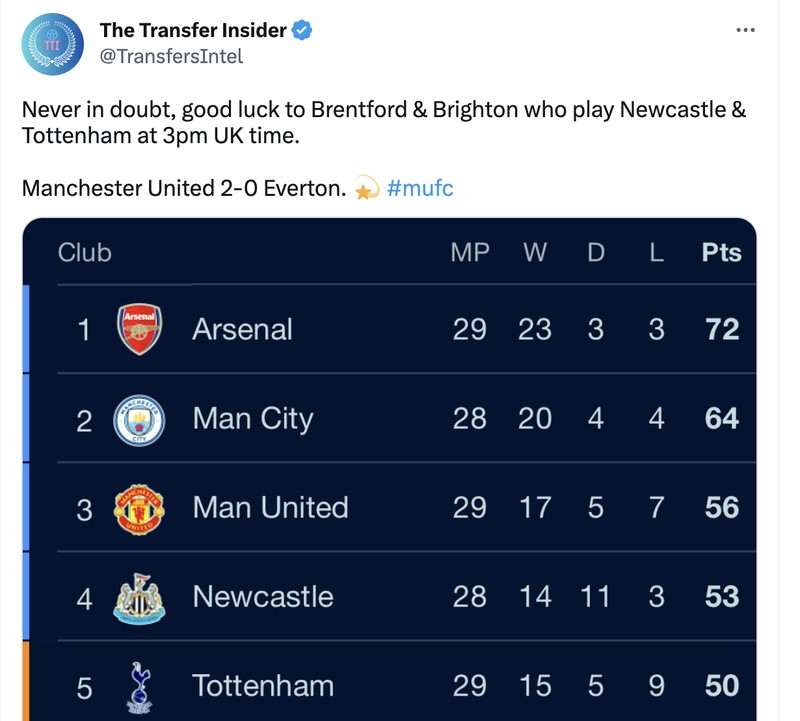
Task: Click The Transfer Insider profile avatar
Action: (x=53, y=44)
